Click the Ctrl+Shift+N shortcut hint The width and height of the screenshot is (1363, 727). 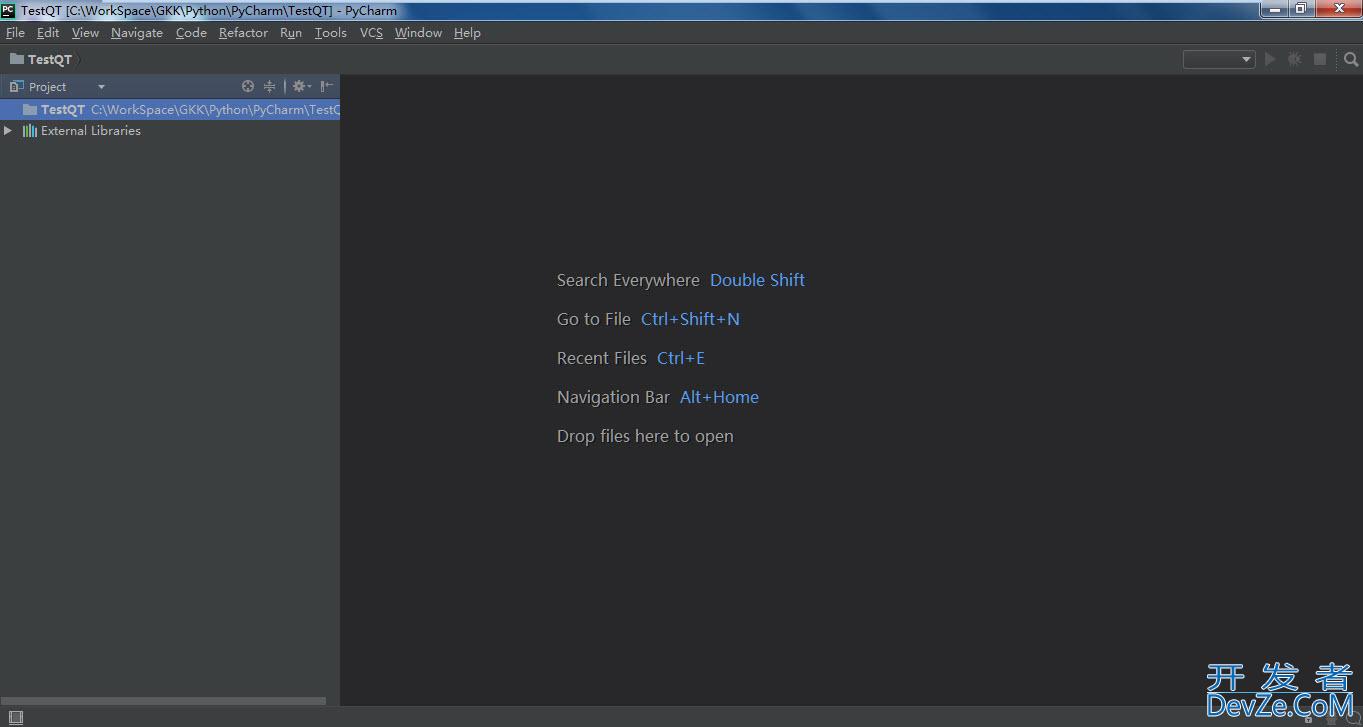click(x=690, y=319)
